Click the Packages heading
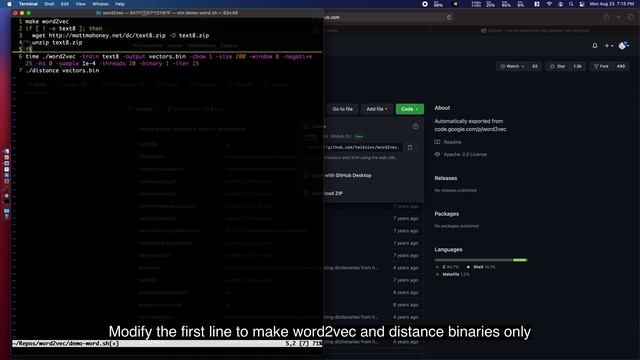The width and height of the screenshot is (640, 360). [x=447, y=214]
